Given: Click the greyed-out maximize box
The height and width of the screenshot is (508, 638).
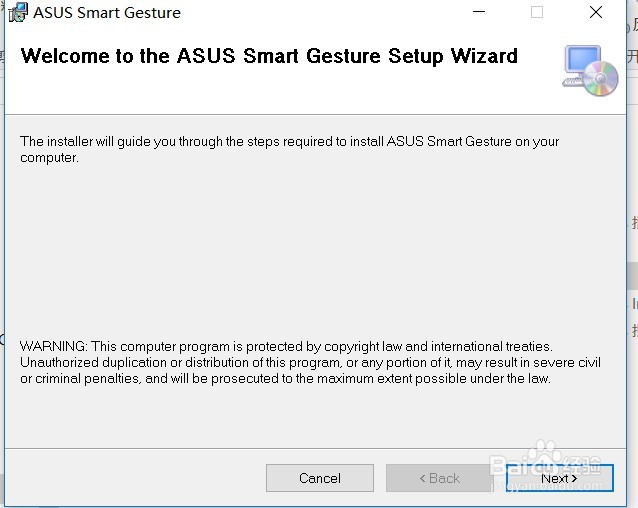Looking at the screenshot, I should [537, 12].
